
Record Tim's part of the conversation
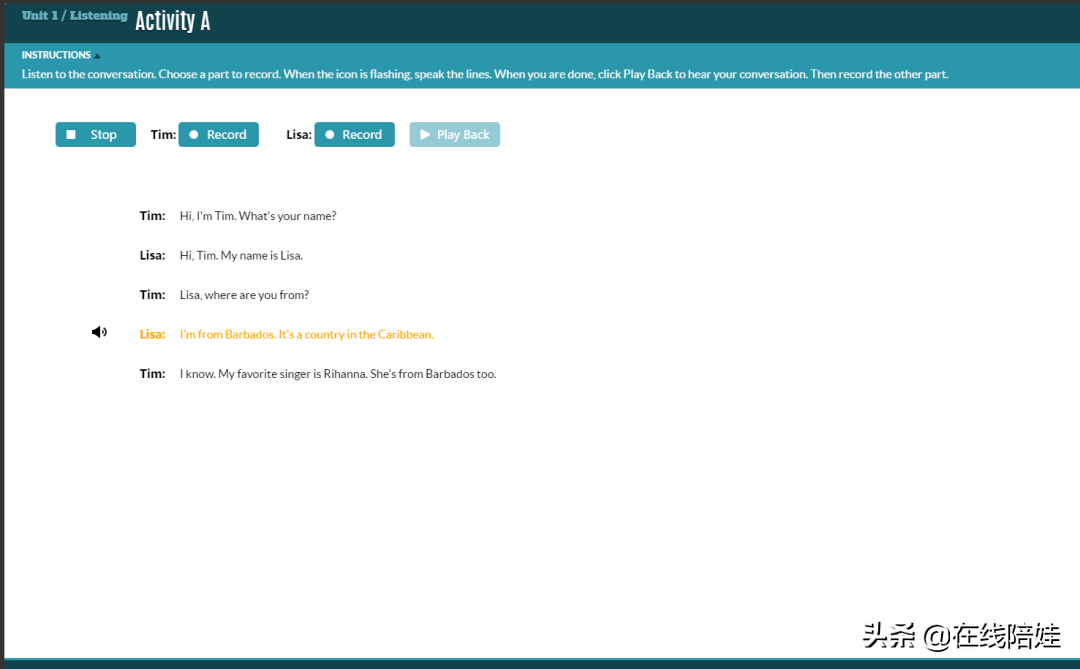point(218,134)
